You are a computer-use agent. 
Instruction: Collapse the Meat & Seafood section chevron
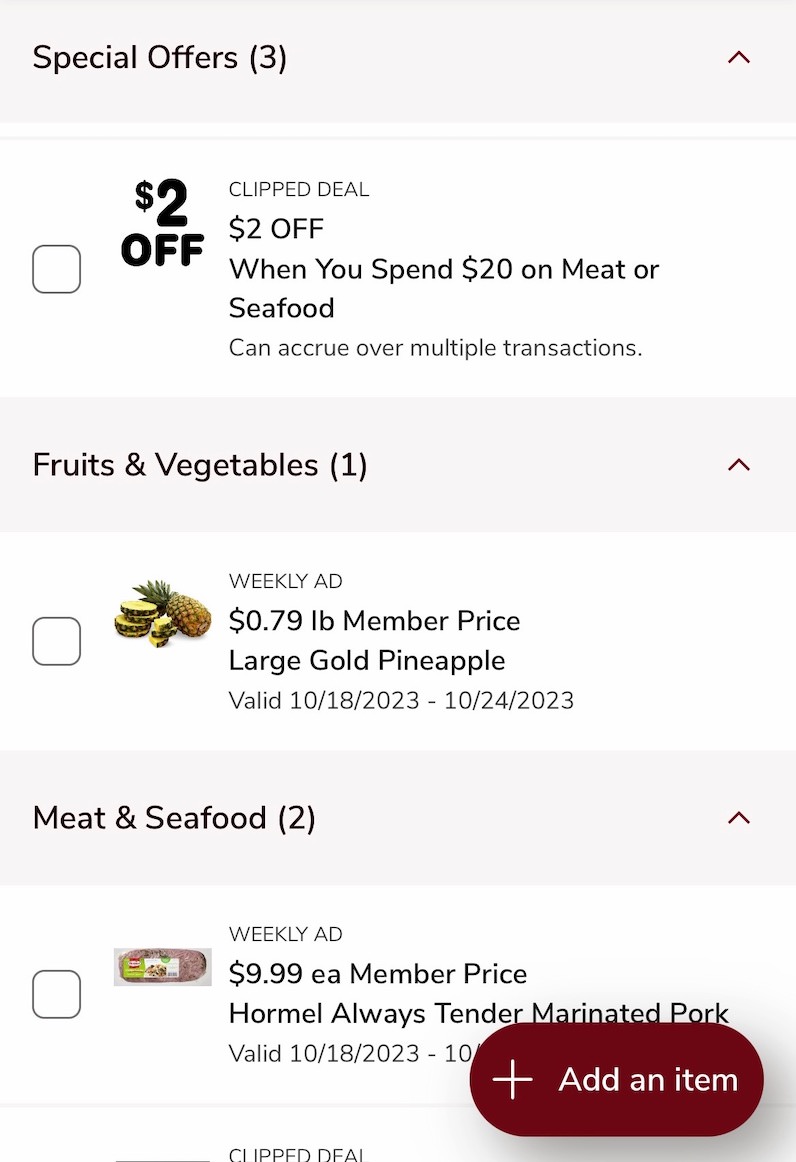739,817
